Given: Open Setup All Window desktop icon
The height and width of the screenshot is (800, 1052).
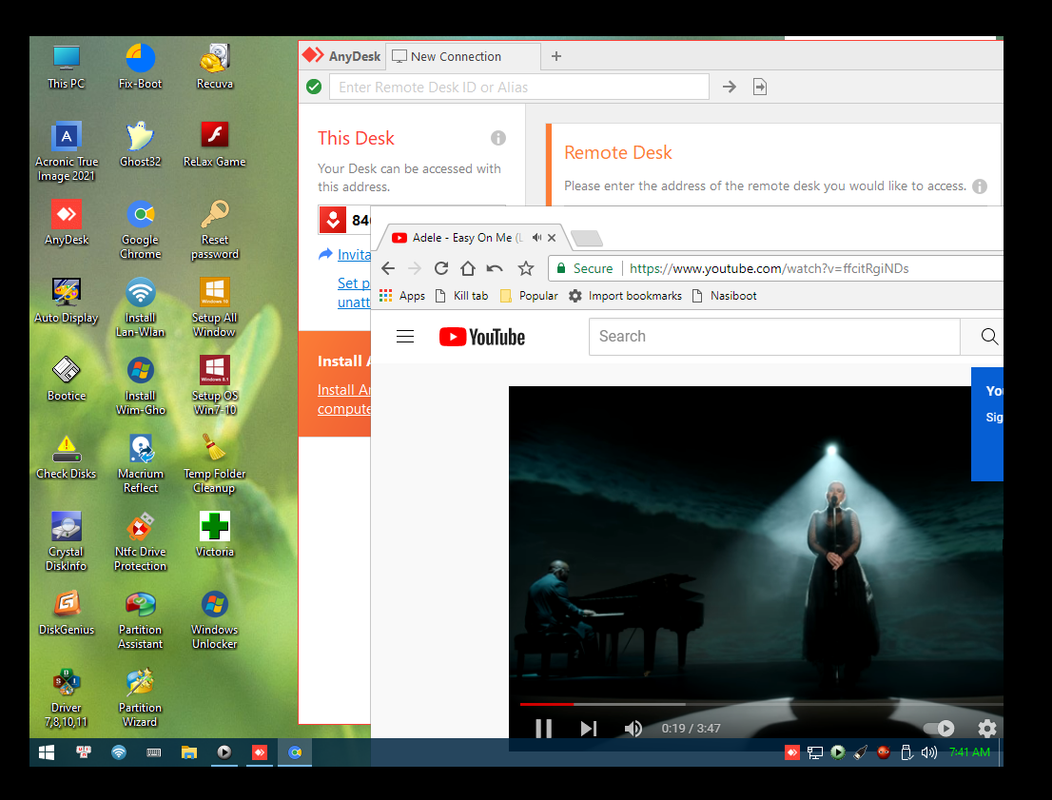Looking at the screenshot, I should (x=215, y=307).
